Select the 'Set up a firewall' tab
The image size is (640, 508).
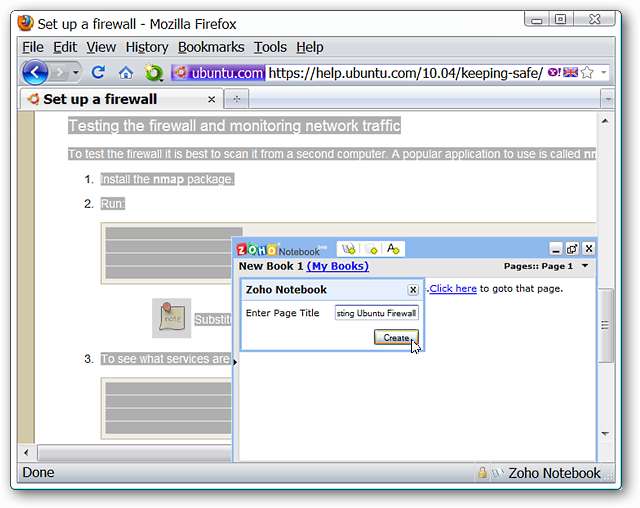[121, 99]
